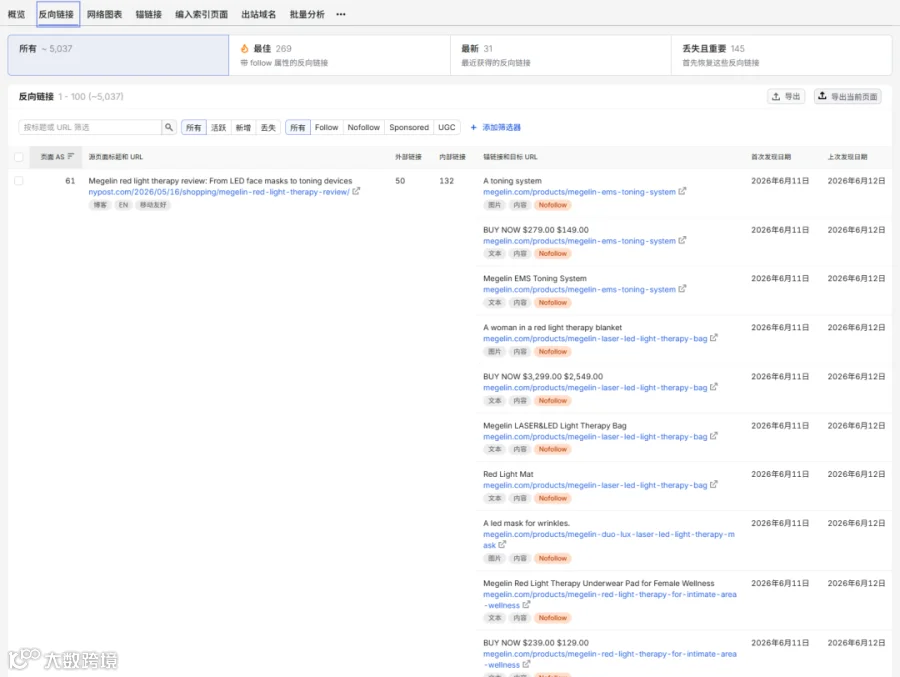Tick the checkbox for the nypost row
Image resolution: width=900 pixels, height=677 pixels.
tap(18, 181)
